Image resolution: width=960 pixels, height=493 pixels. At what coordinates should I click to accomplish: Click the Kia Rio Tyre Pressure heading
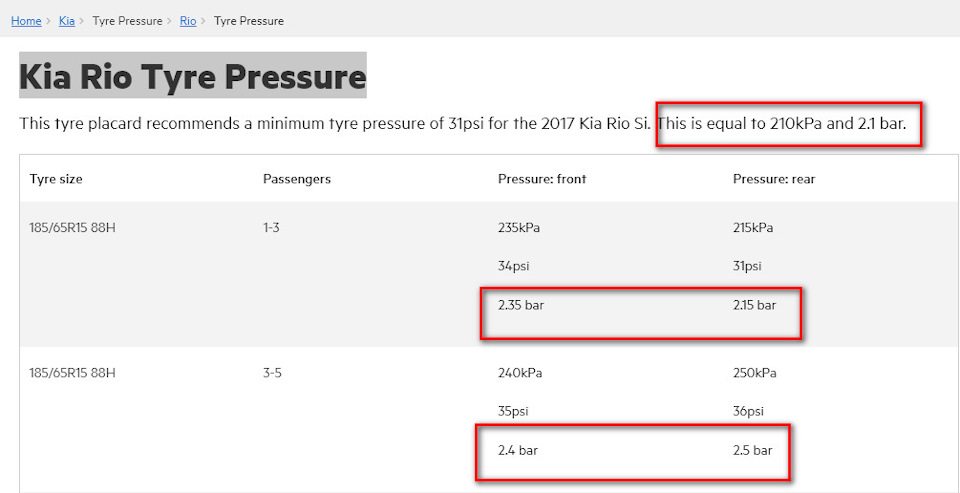[x=193, y=76]
